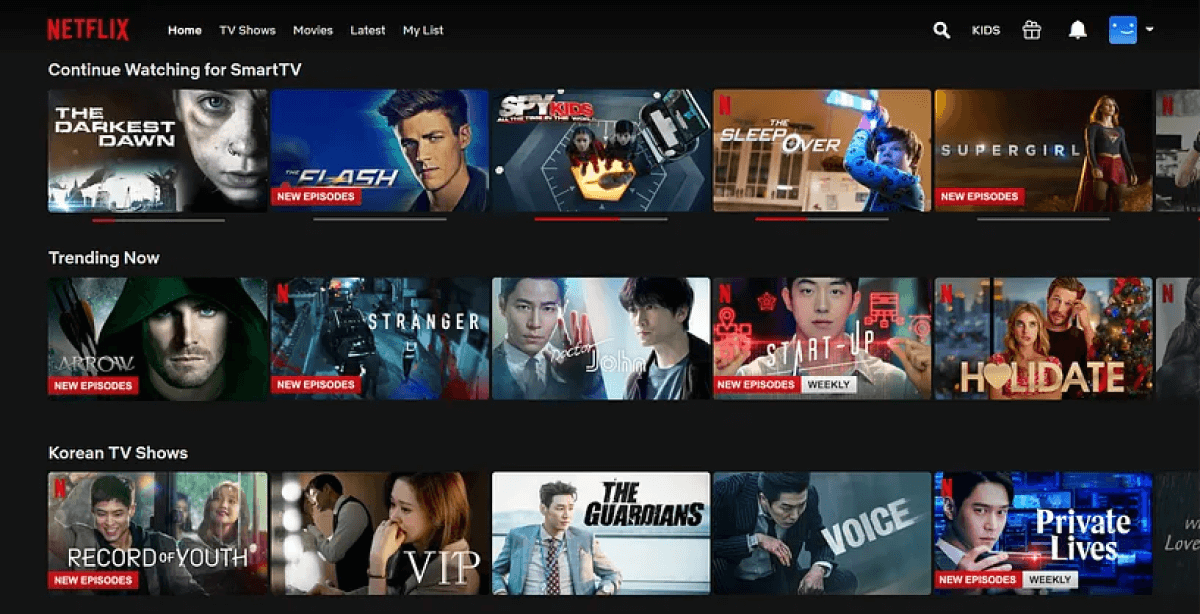Open the notifications bell
Screen dimensions: 1200x614
click(1077, 30)
